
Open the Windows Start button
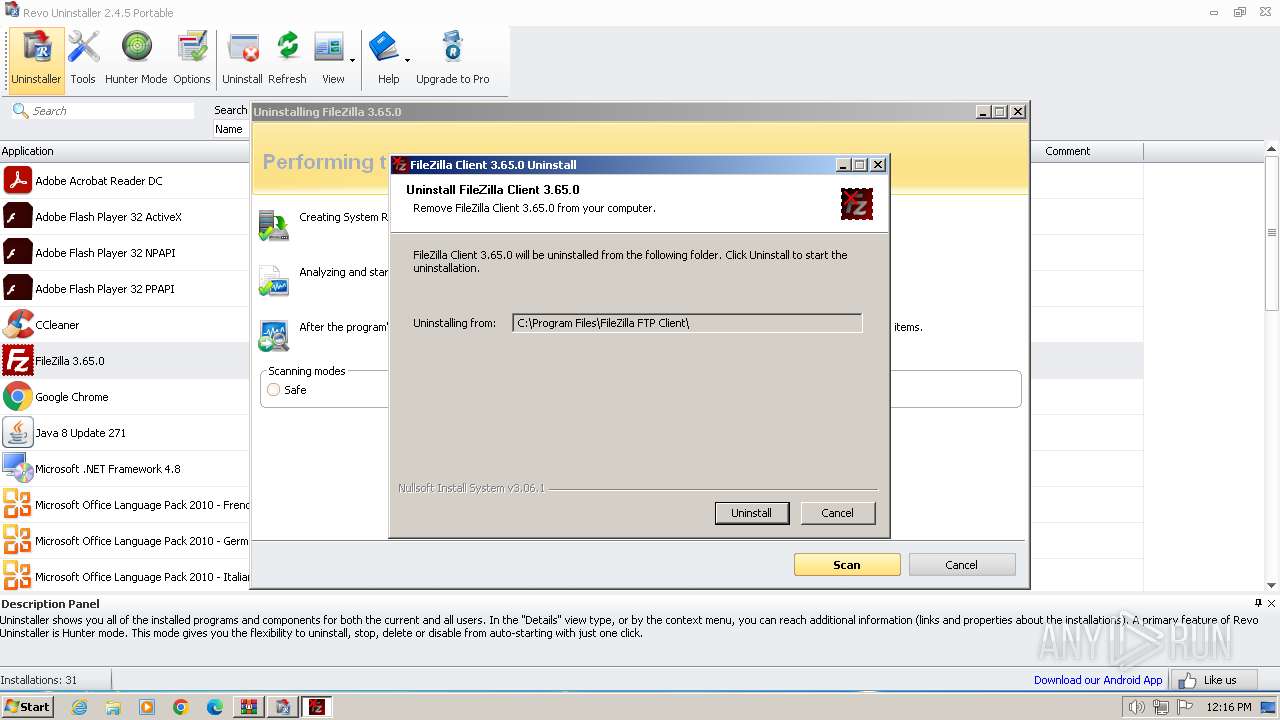pos(27,707)
